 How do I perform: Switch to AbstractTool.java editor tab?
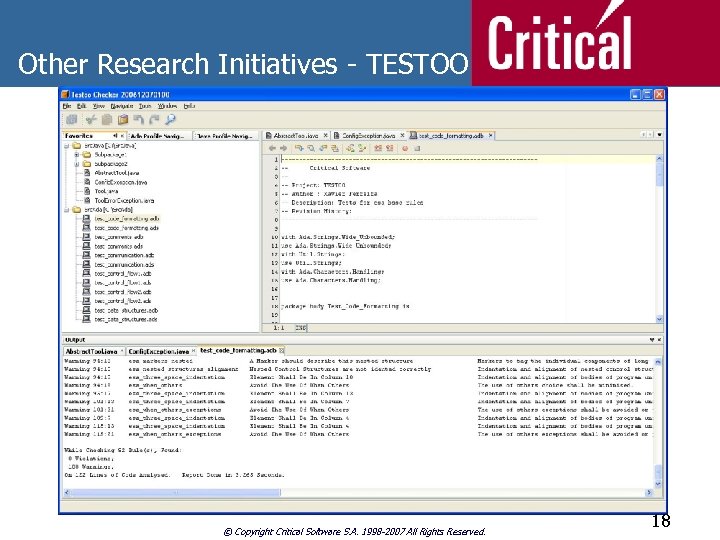(296, 135)
